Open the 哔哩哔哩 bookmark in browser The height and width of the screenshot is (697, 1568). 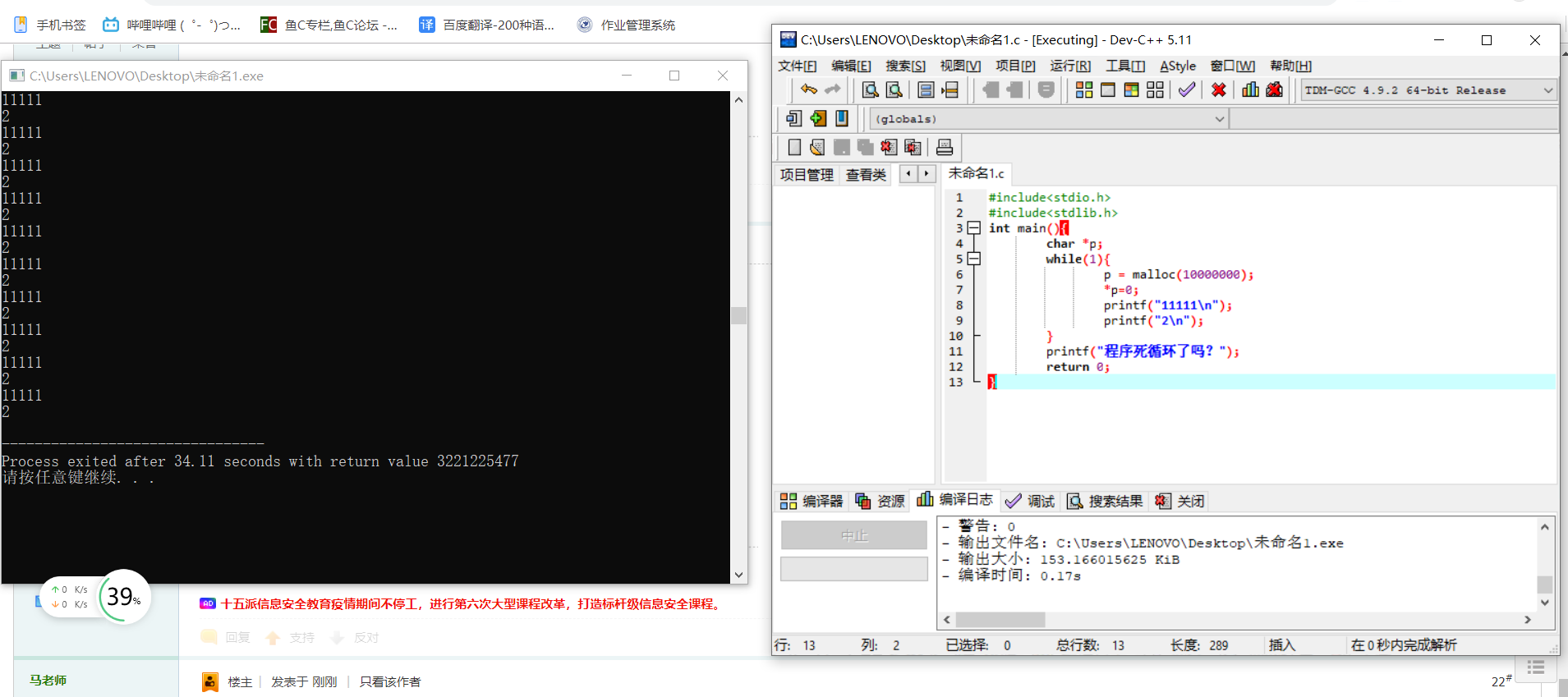[x=171, y=25]
